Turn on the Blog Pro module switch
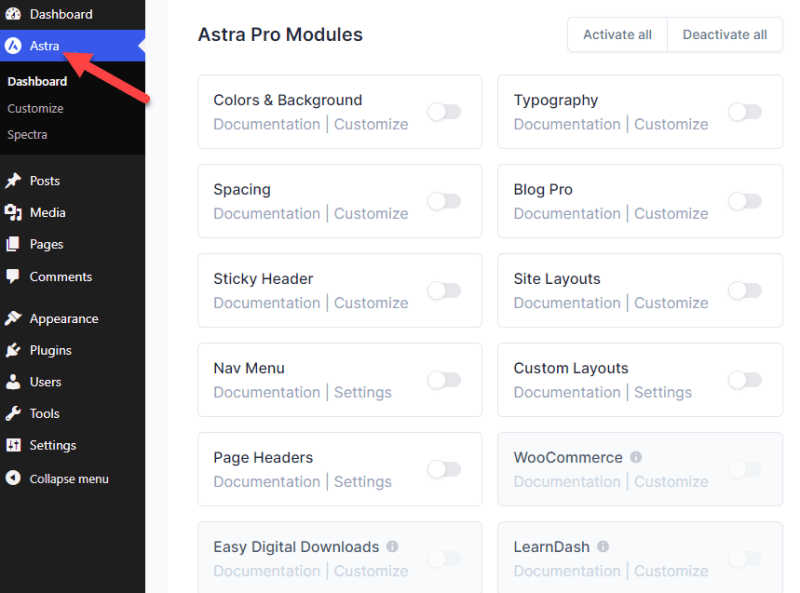The width and height of the screenshot is (800, 593). point(745,201)
